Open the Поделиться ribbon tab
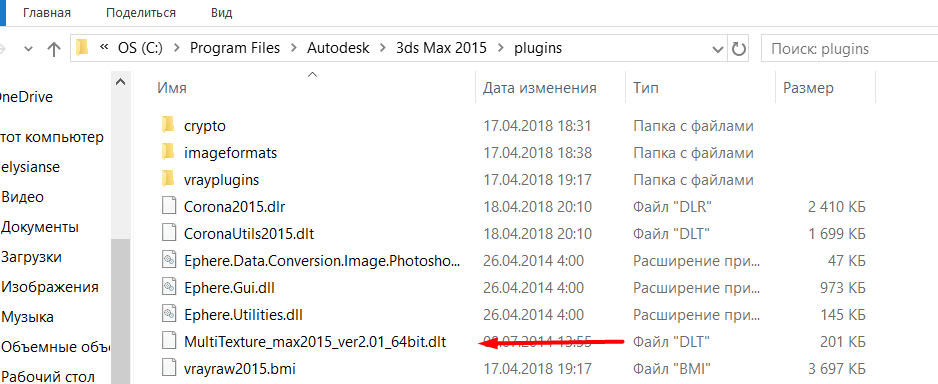The width and height of the screenshot is (938, 384). tap(141, 13)
